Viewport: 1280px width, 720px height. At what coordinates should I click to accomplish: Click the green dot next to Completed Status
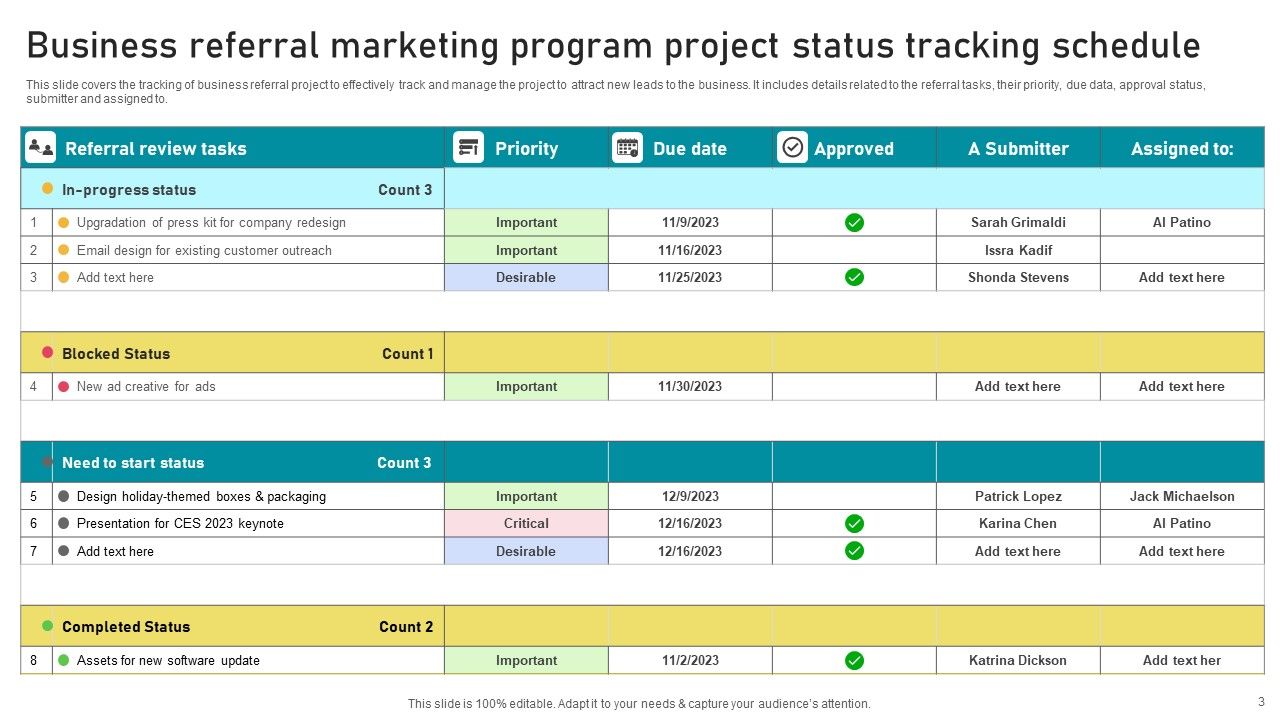click(x=48, y=626)
